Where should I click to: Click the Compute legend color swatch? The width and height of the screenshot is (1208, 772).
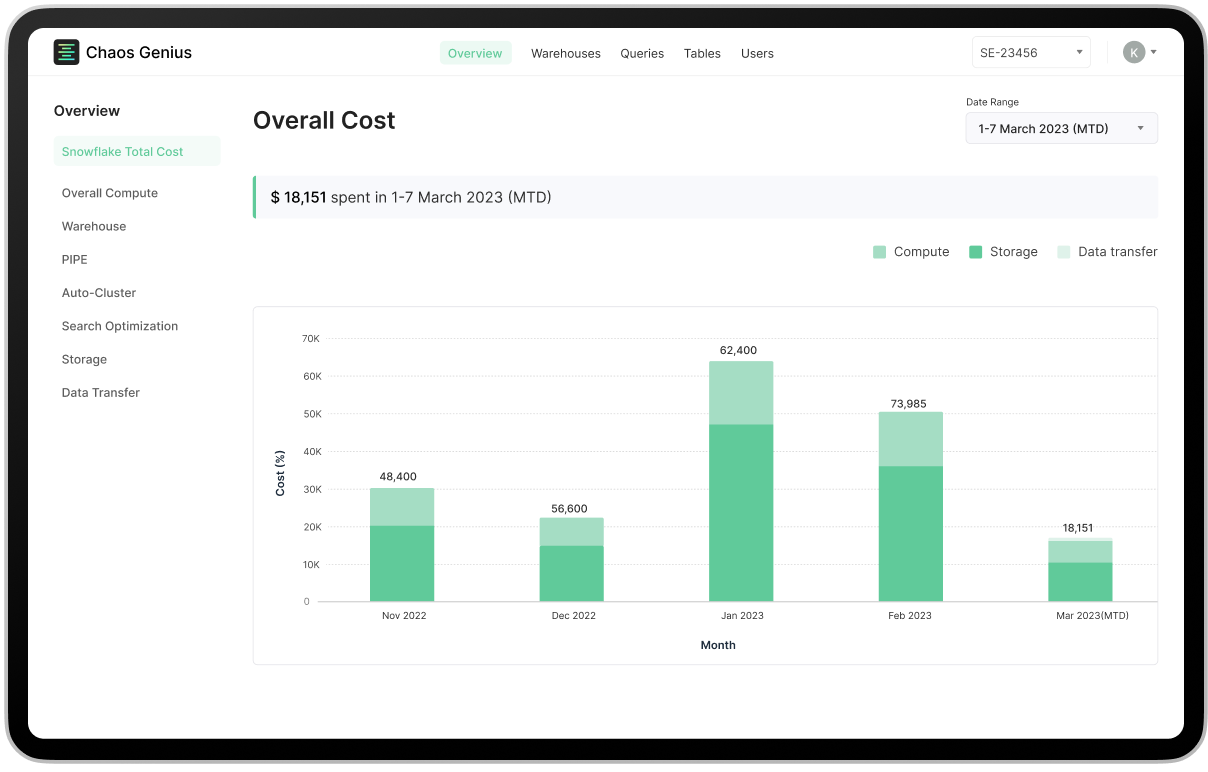[880, 252]
